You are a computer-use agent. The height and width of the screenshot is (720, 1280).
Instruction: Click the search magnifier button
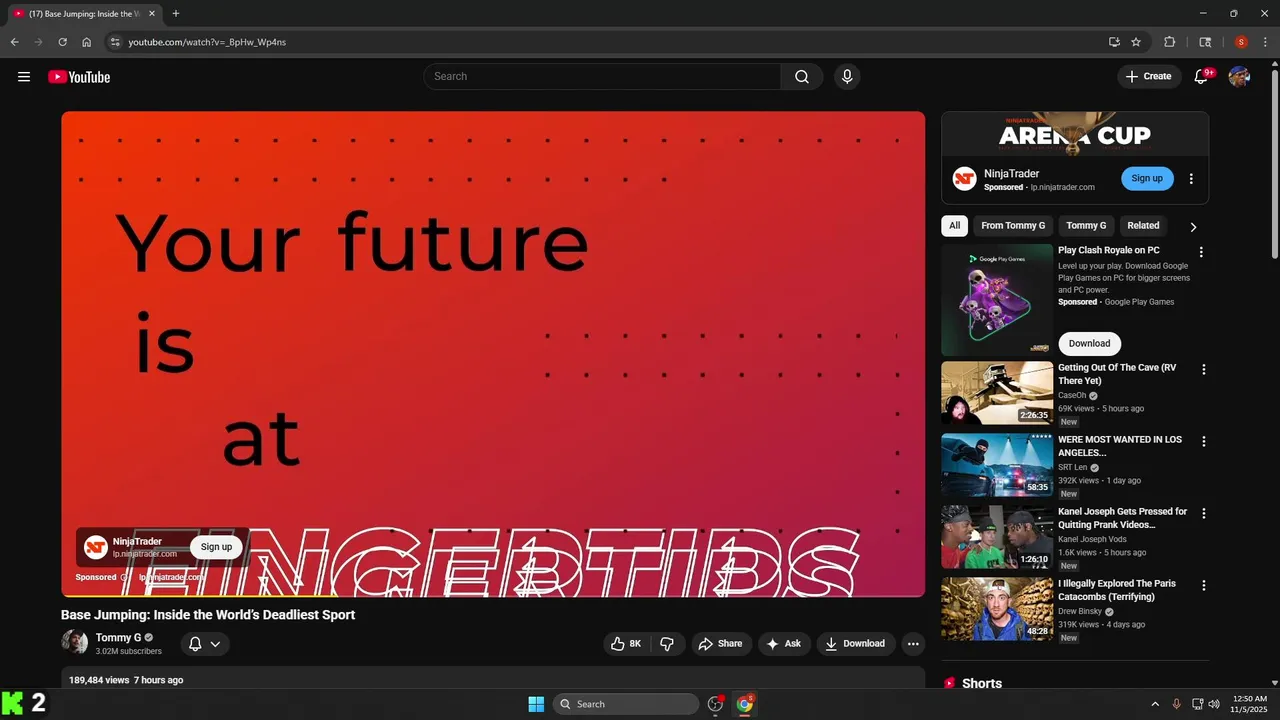point(802,77)
